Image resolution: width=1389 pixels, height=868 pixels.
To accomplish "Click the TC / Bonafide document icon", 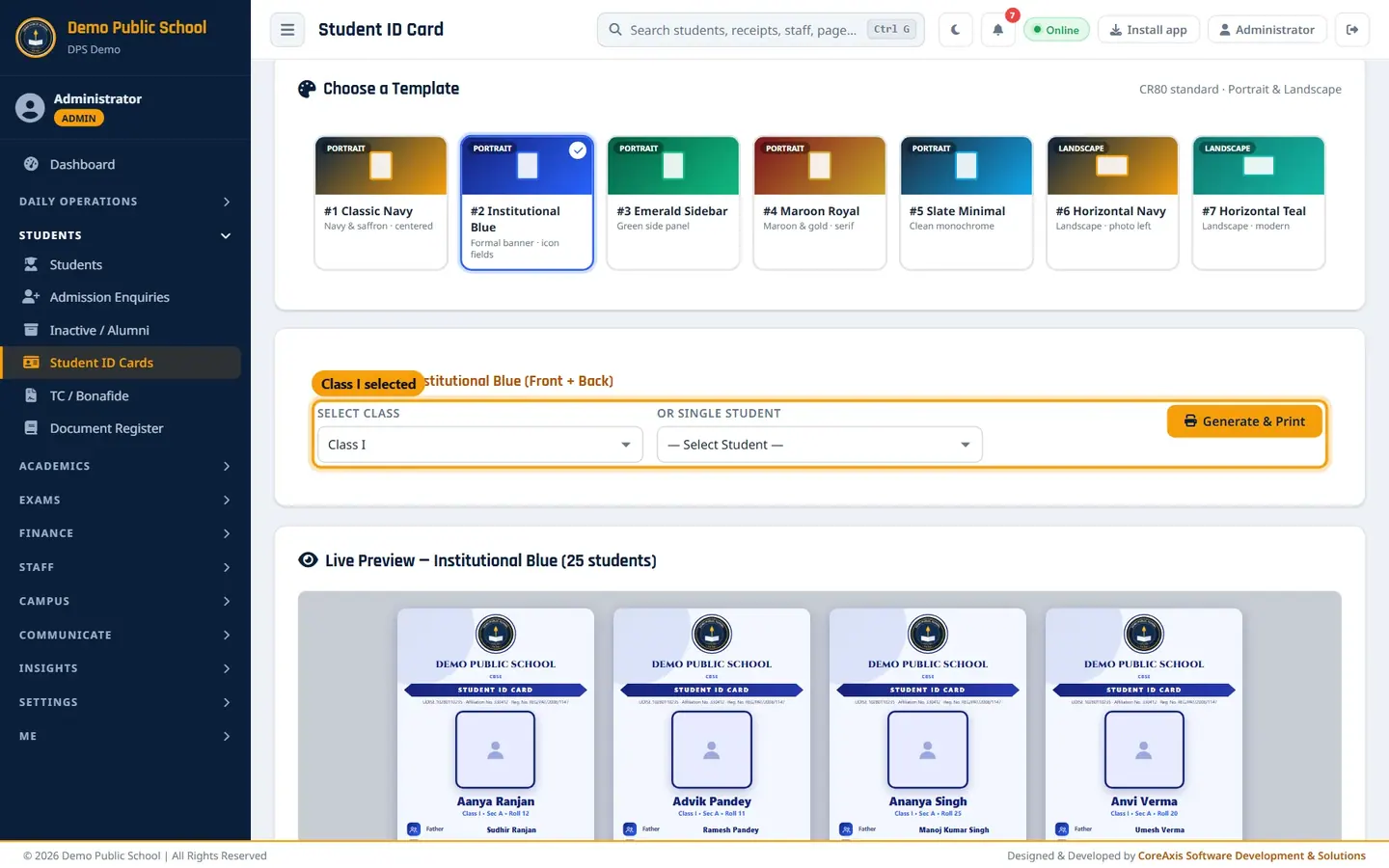I will [x=31, y=395].
